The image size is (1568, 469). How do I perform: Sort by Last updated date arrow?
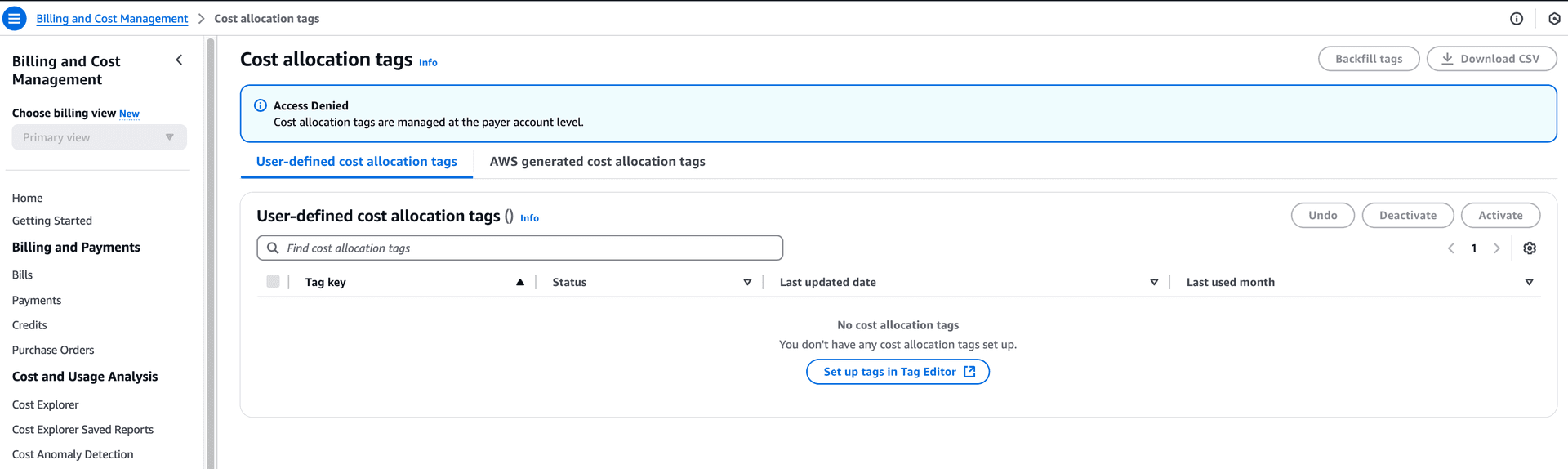pos(1154,282)
